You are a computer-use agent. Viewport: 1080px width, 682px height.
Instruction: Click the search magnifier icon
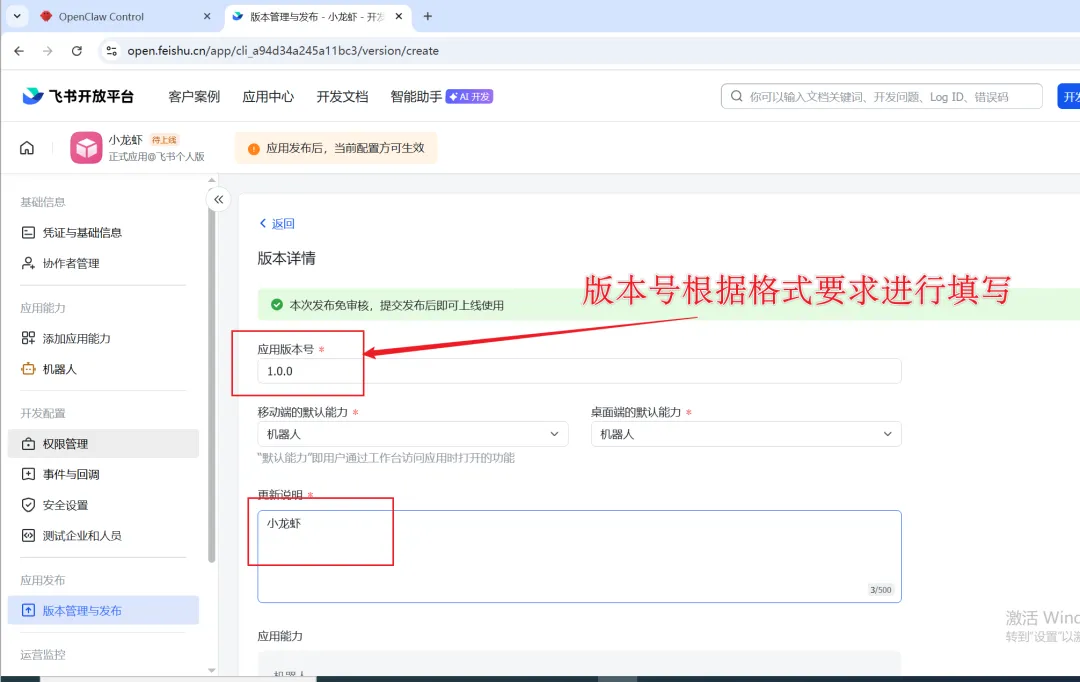point(736,96)
